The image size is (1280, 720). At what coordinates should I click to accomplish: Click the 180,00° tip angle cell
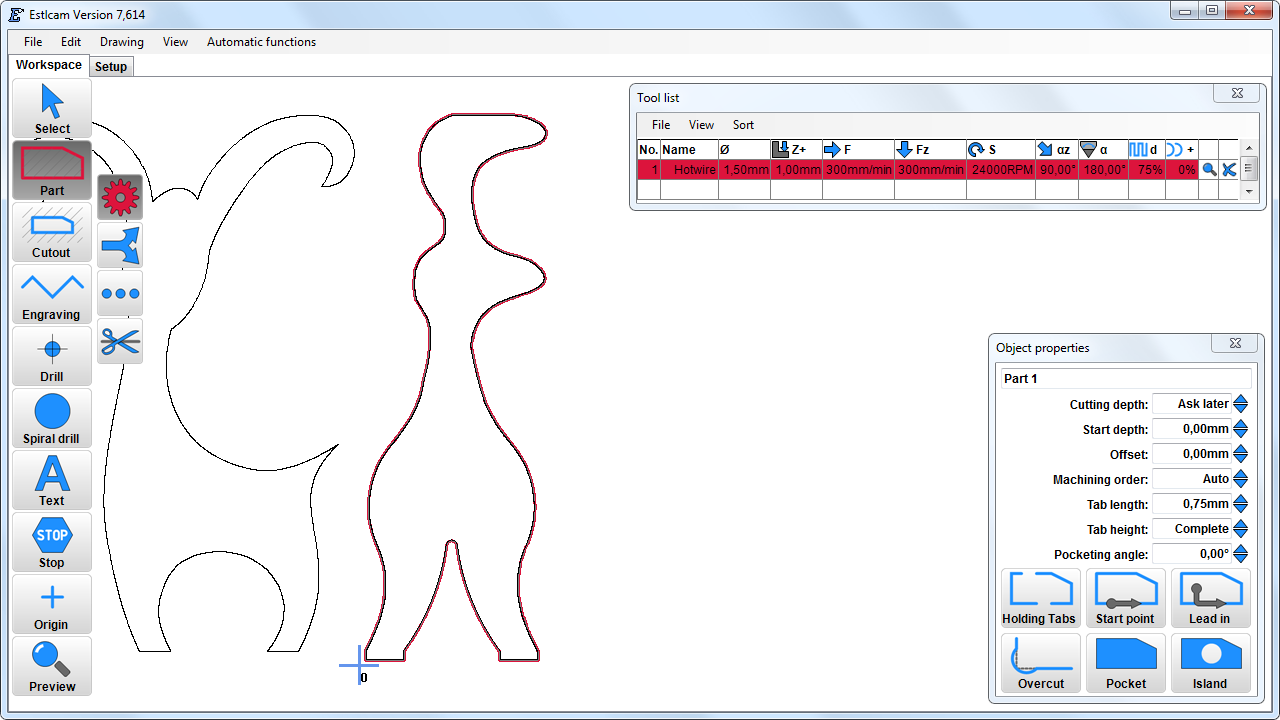point(1103,170)
